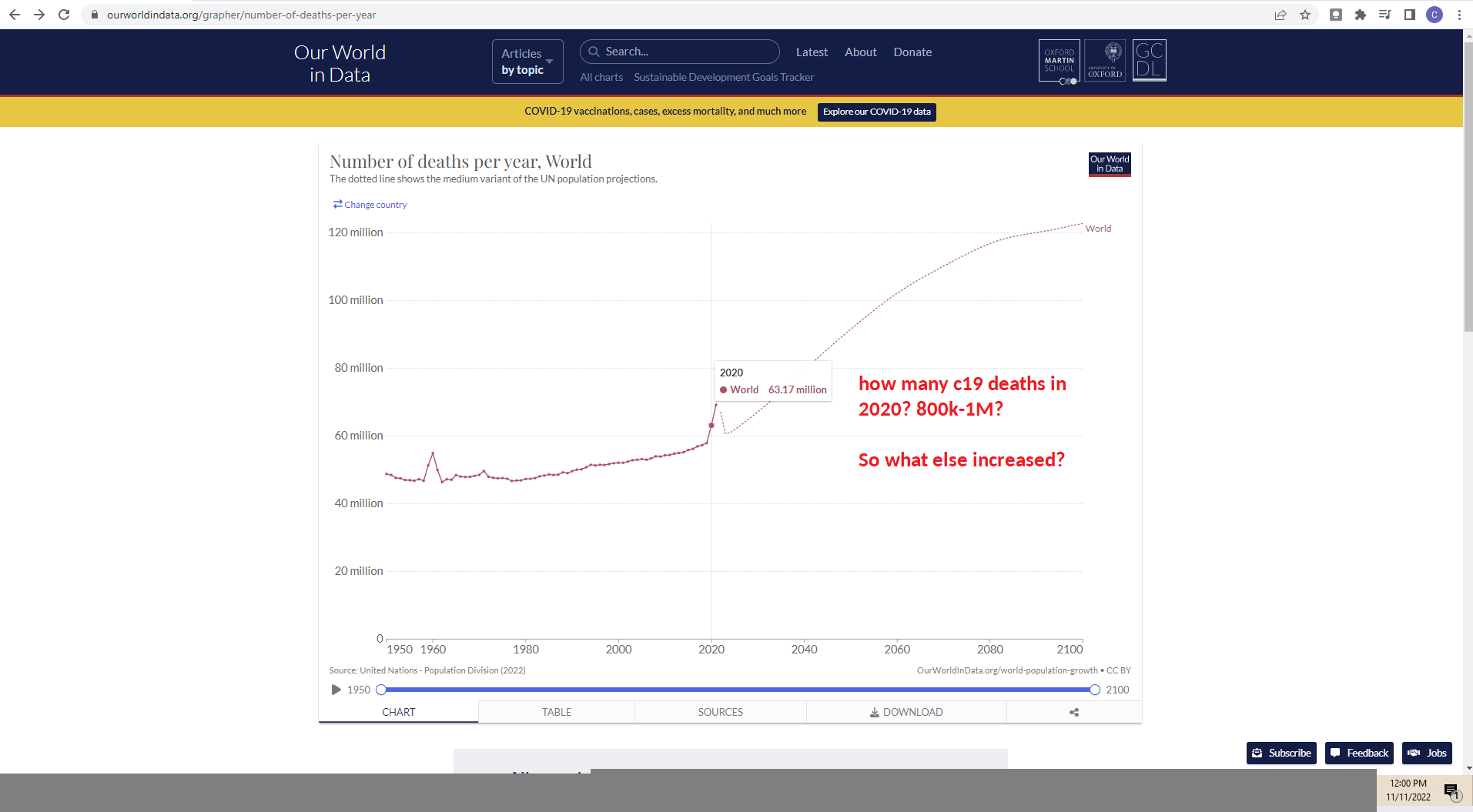Open the Sustainable Development Goals Tracker link

723,77
